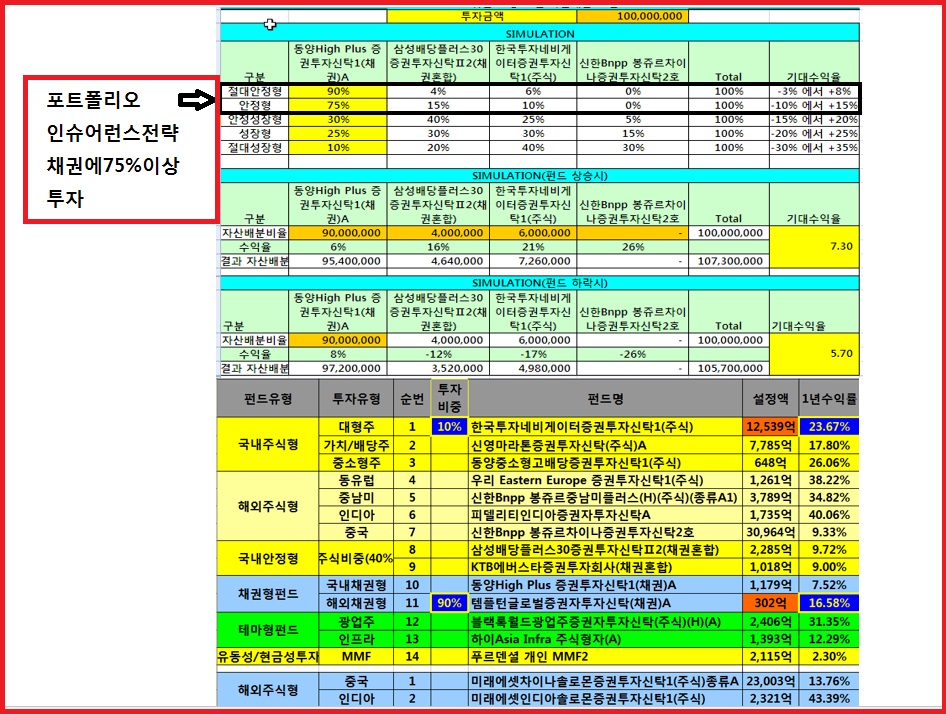Select fund 한국투자네비게이터증권투자신탁1(주식) in the fund list
The image size is (946, 714).
pyautogui.click(x=605, y=427)
